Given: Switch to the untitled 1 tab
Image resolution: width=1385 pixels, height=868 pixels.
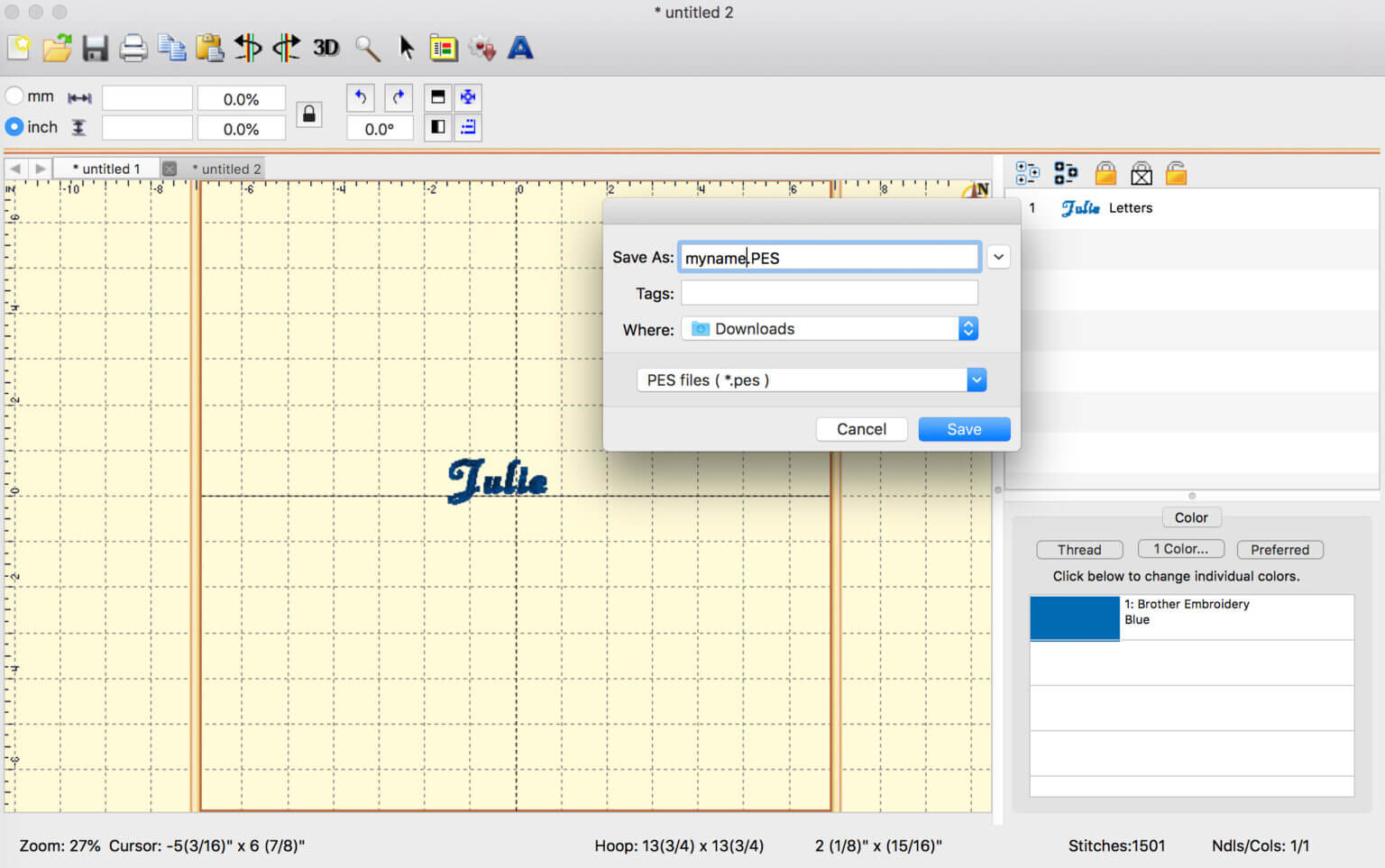Looking at the screenshot, I should [106, 169].
